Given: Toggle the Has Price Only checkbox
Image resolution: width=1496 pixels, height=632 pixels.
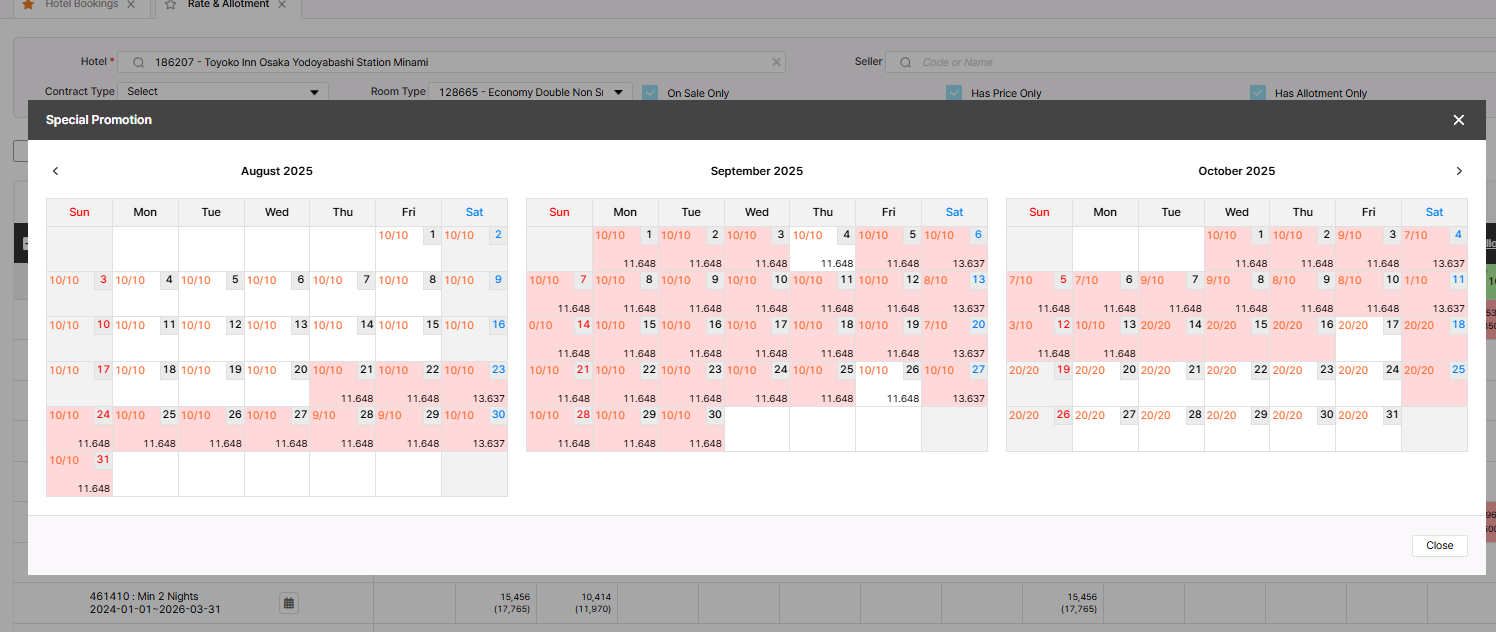Looking at the screenshot, I should [x=954, y=93].
